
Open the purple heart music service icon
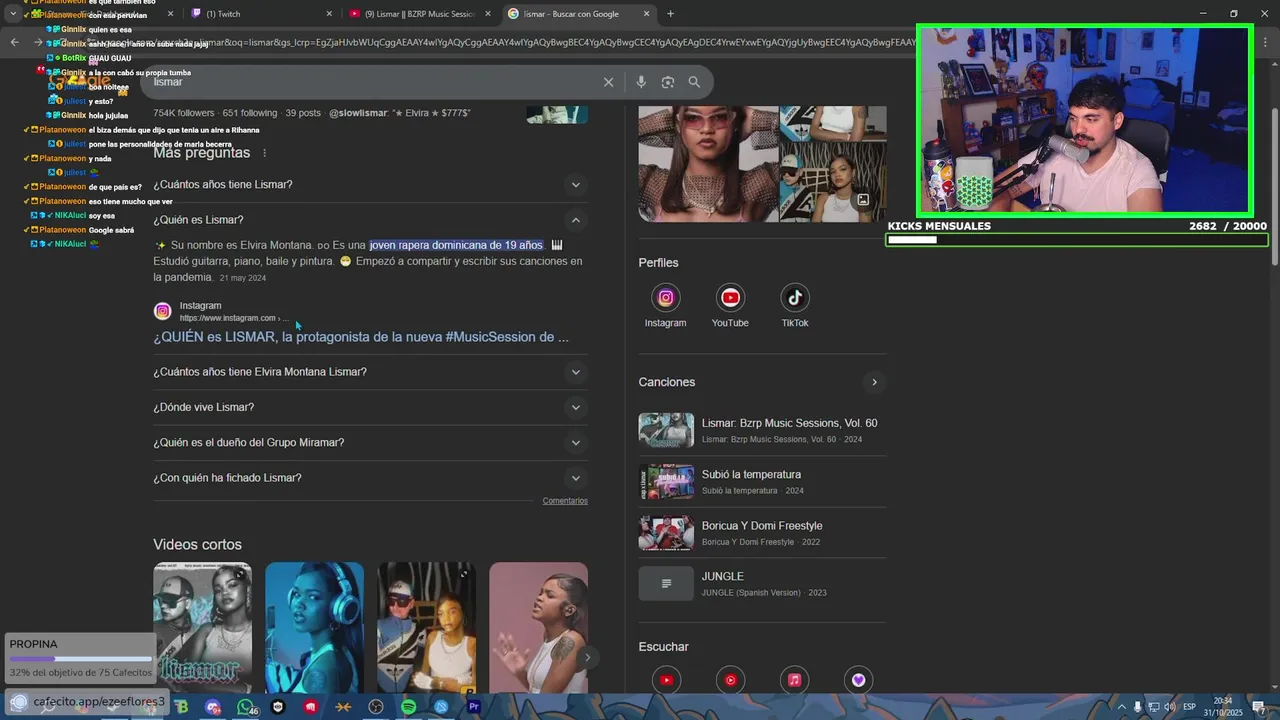click(x=858, y=680)
